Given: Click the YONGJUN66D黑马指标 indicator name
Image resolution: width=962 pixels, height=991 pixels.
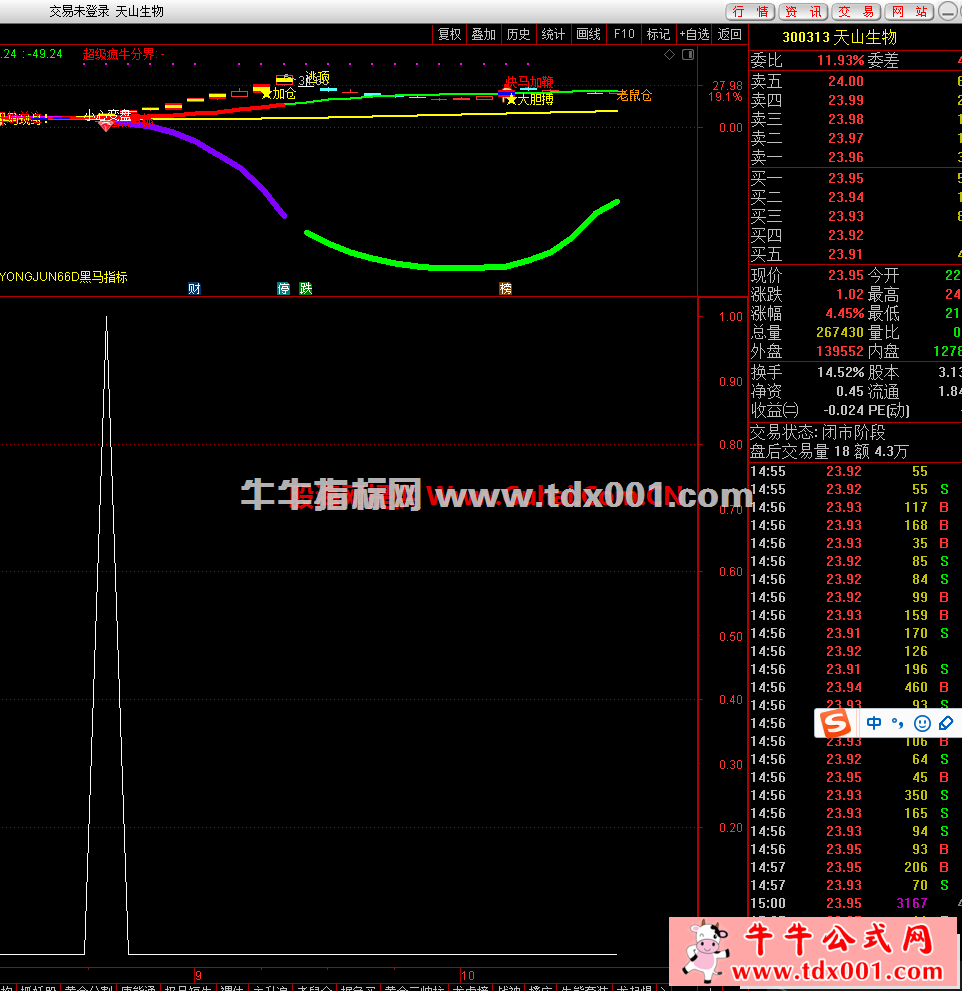Looking at the screenshot, I should 64,277.
